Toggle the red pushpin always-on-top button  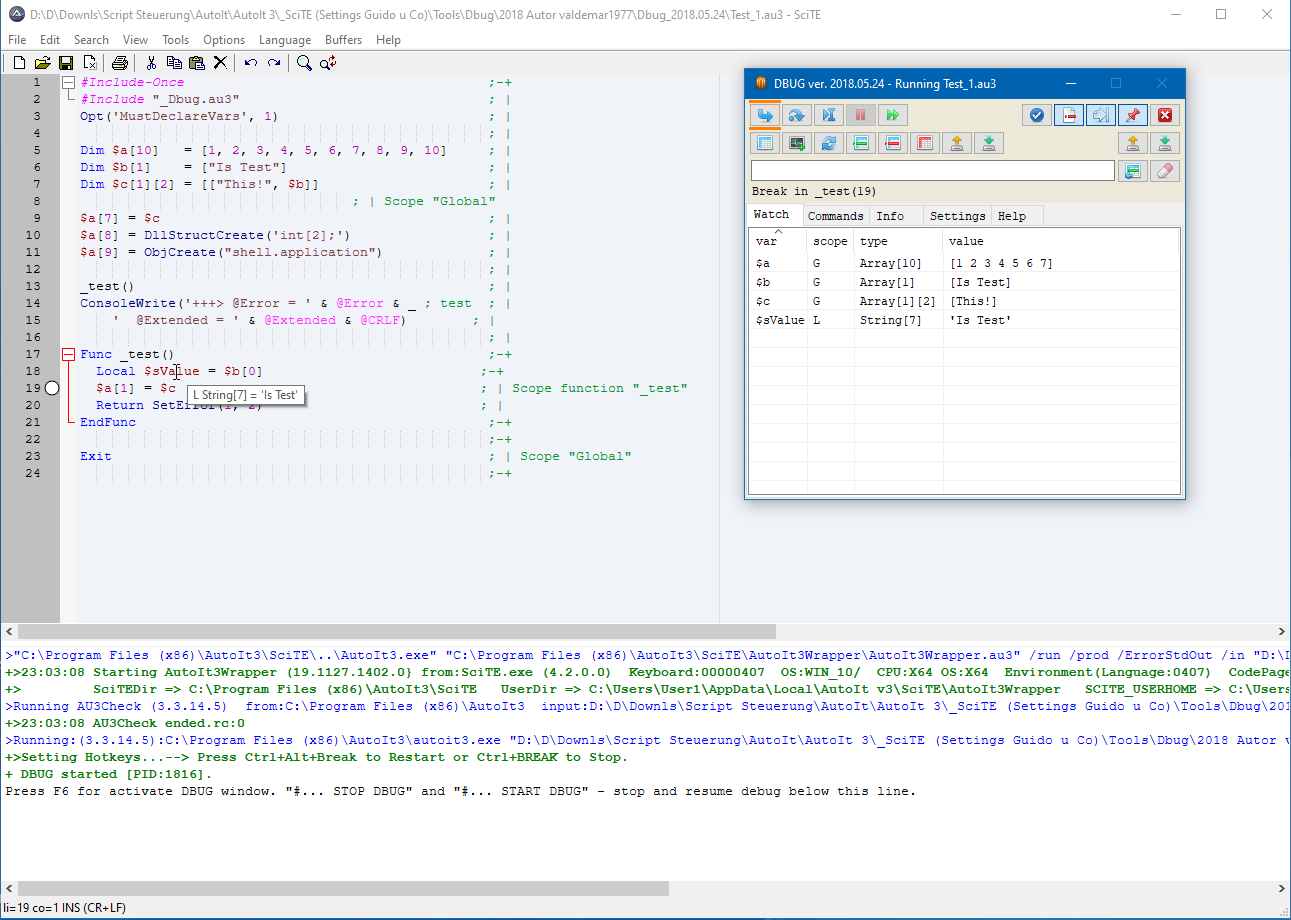tap(1132, 115)
